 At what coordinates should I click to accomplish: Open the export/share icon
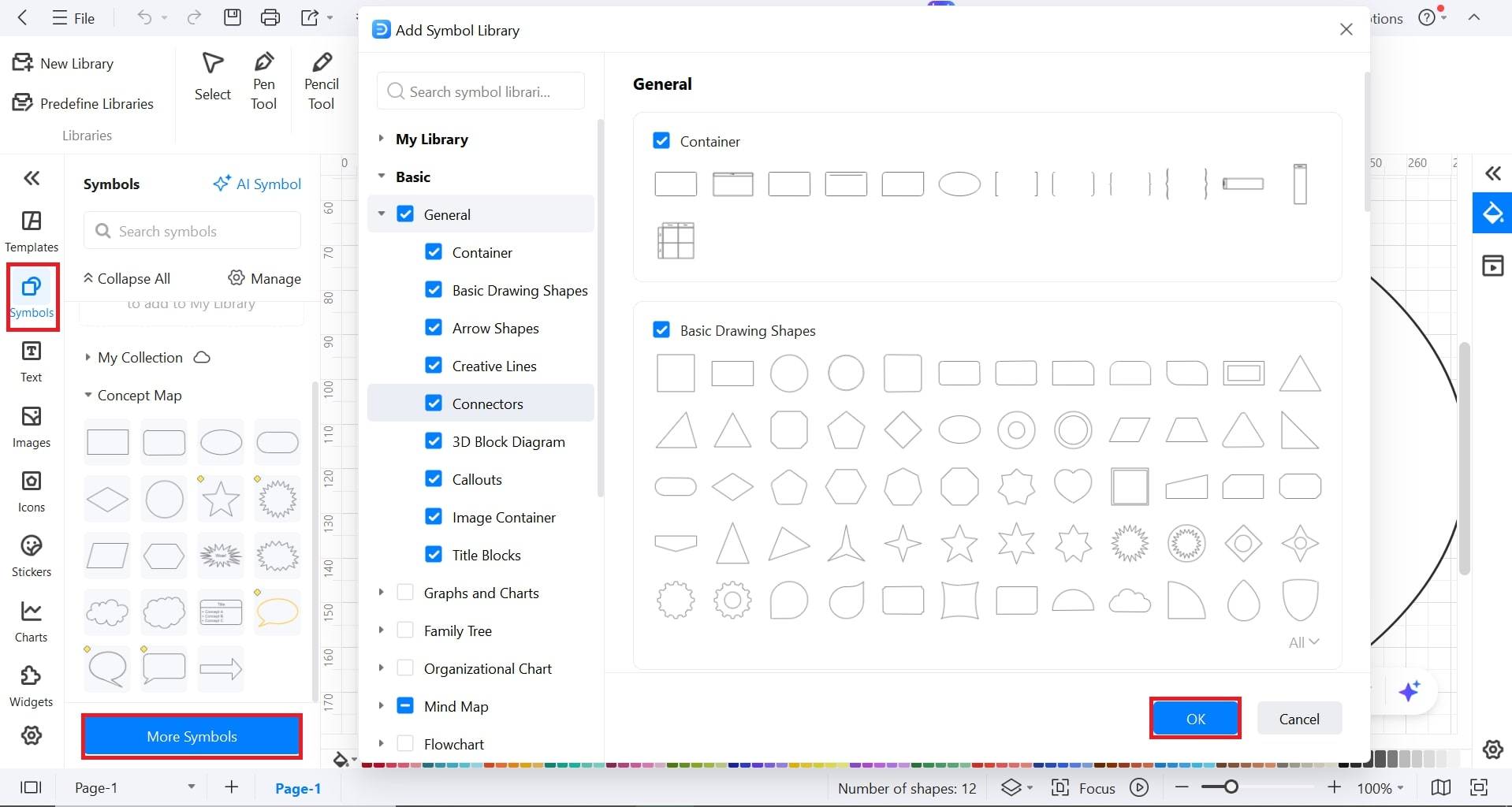tap(310, 17)
